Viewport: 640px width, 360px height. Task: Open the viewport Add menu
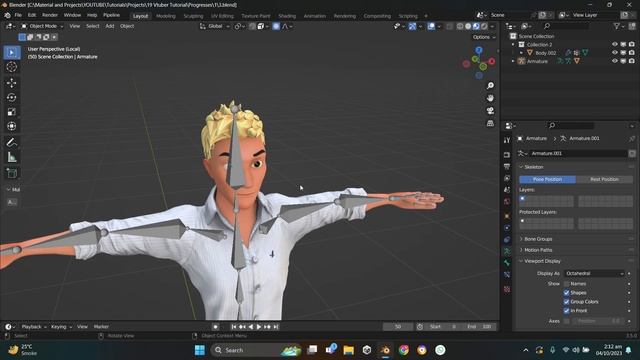pos(110,26)
